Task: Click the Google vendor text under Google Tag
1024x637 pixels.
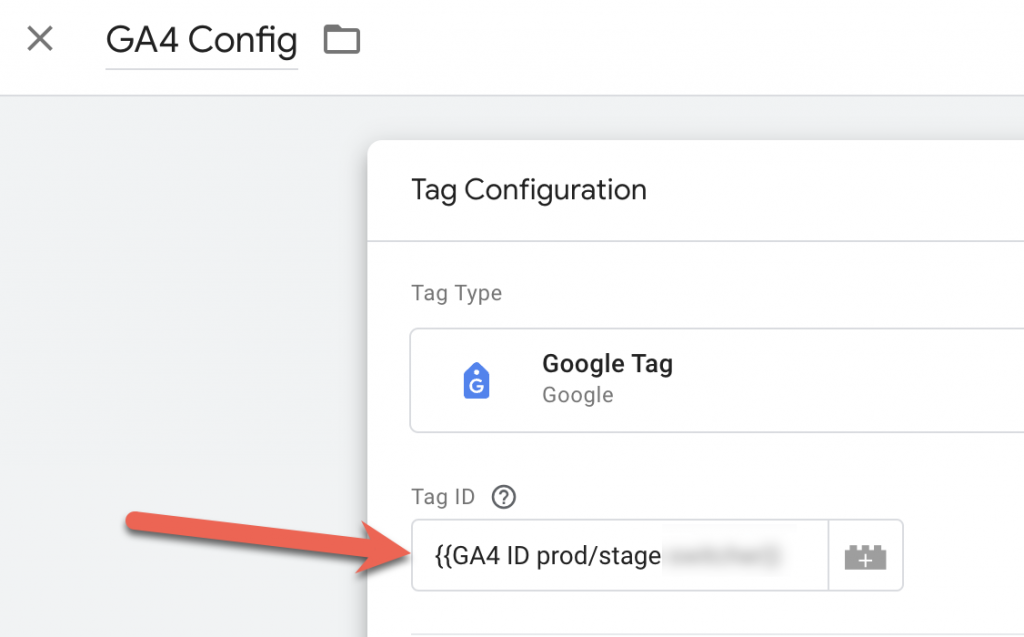Action: coord(578,395)
